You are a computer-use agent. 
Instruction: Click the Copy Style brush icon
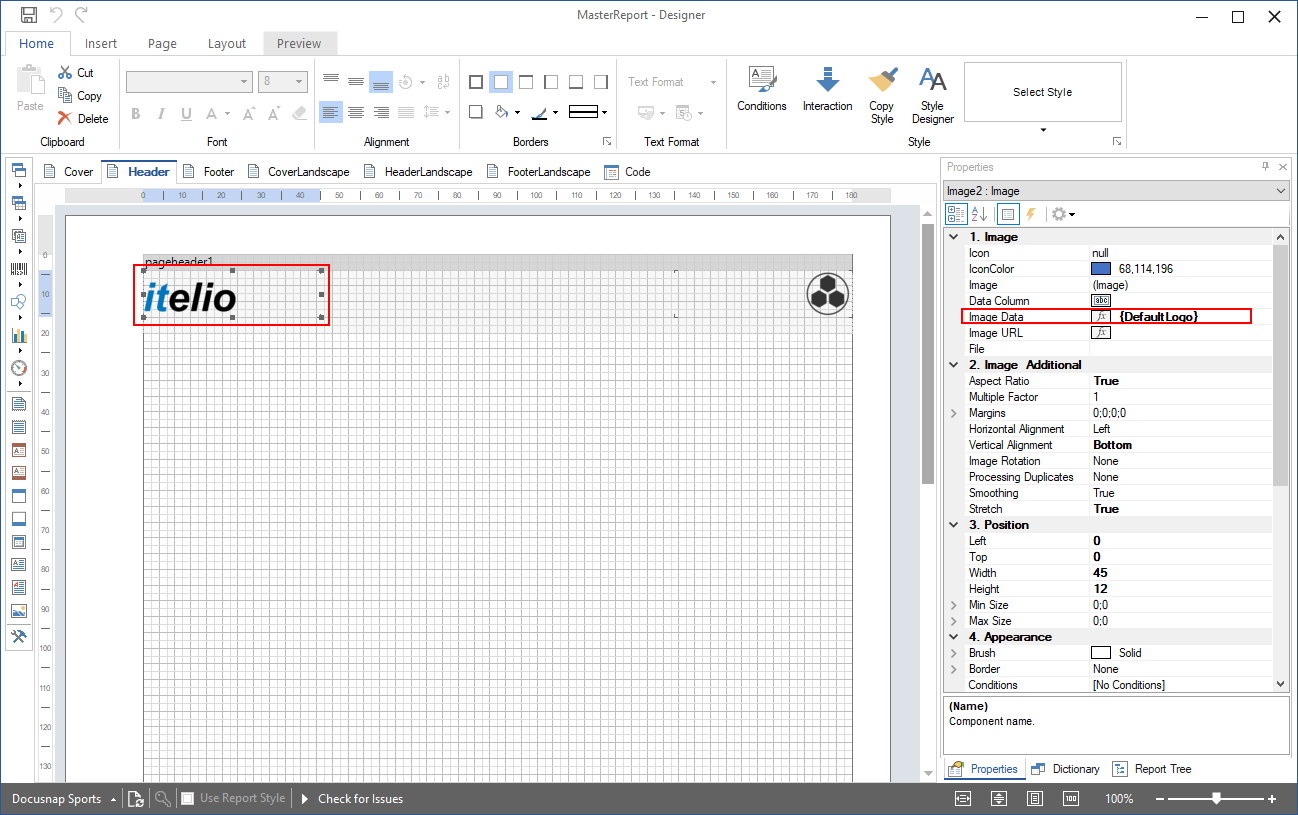coord(882,91)
